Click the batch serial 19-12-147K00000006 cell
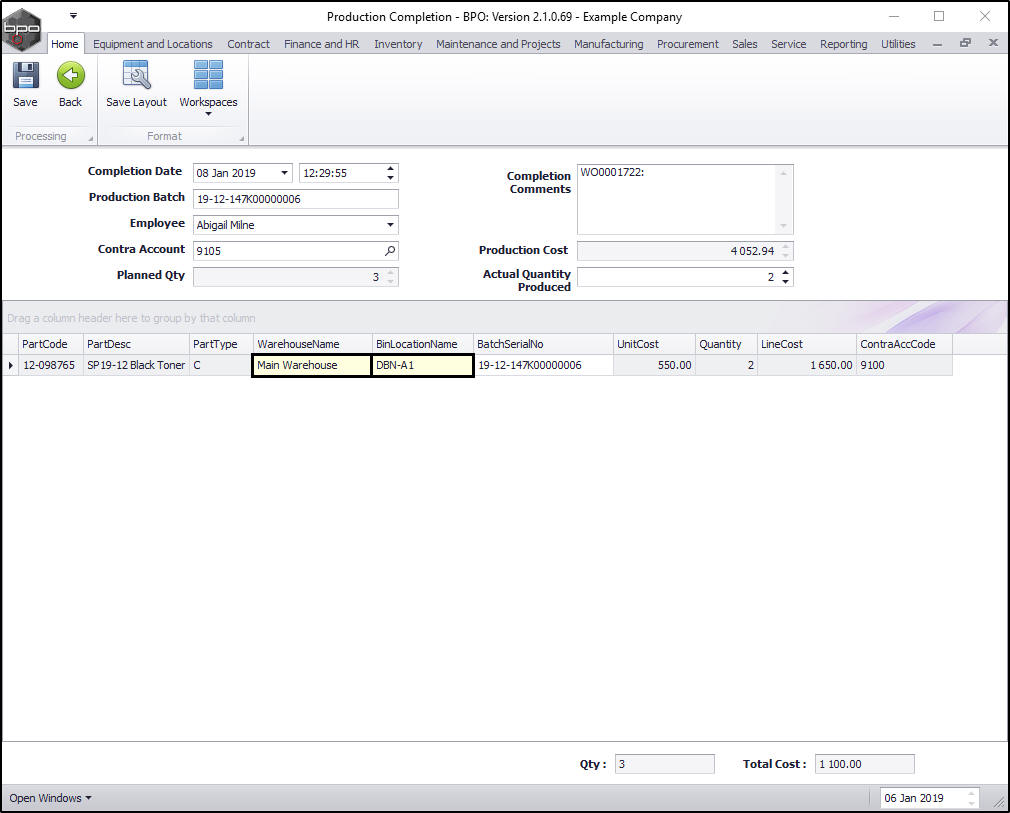Image resolution: width=1010 pixels, height=813 pixels. coord(543,365)
